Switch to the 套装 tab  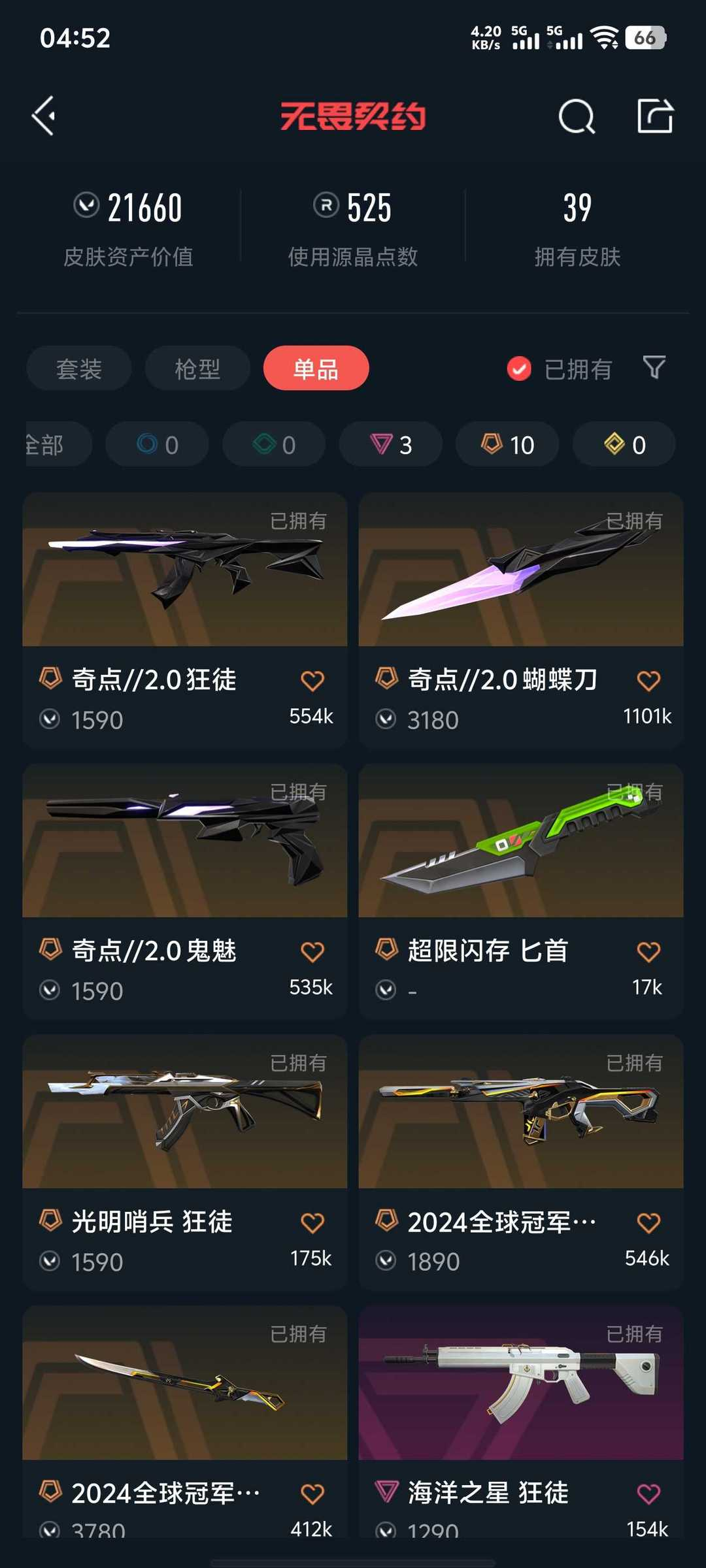(79, 368)
